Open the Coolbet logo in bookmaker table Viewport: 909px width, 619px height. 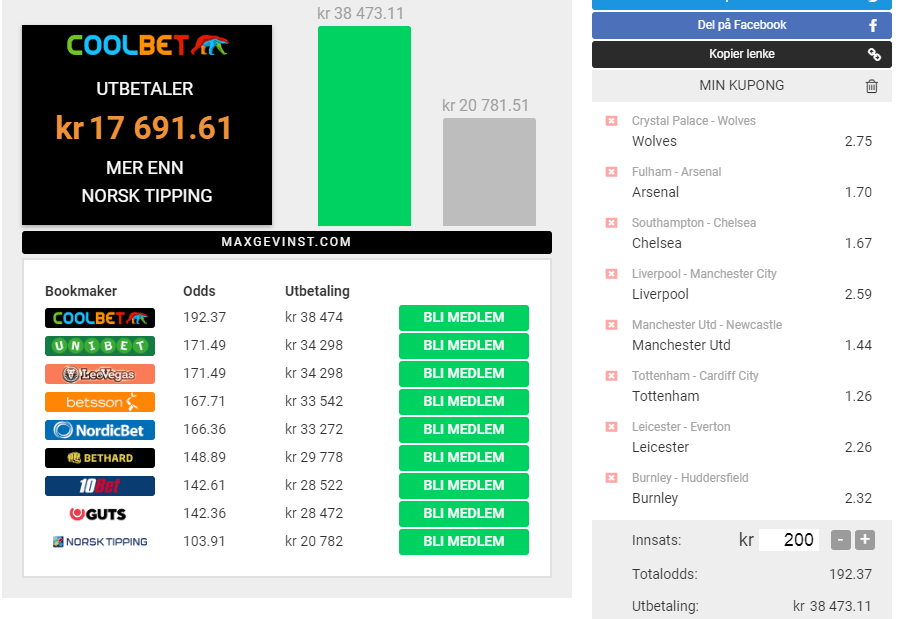coord(100,318)
